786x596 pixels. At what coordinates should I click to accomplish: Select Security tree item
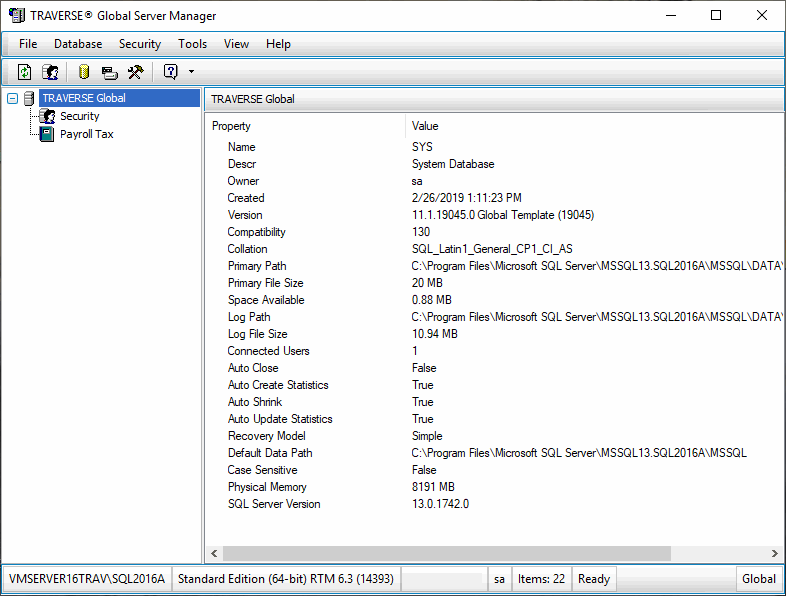[80, 116]
